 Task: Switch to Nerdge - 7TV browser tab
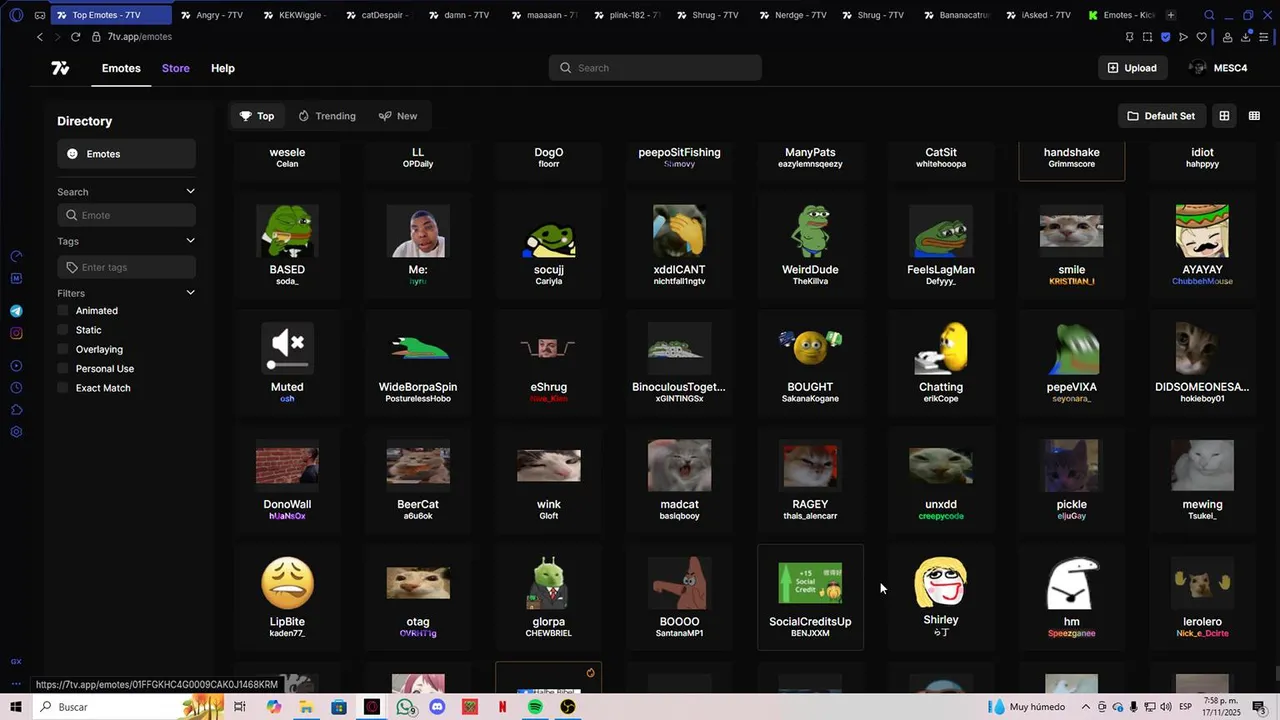coord(796,15)
